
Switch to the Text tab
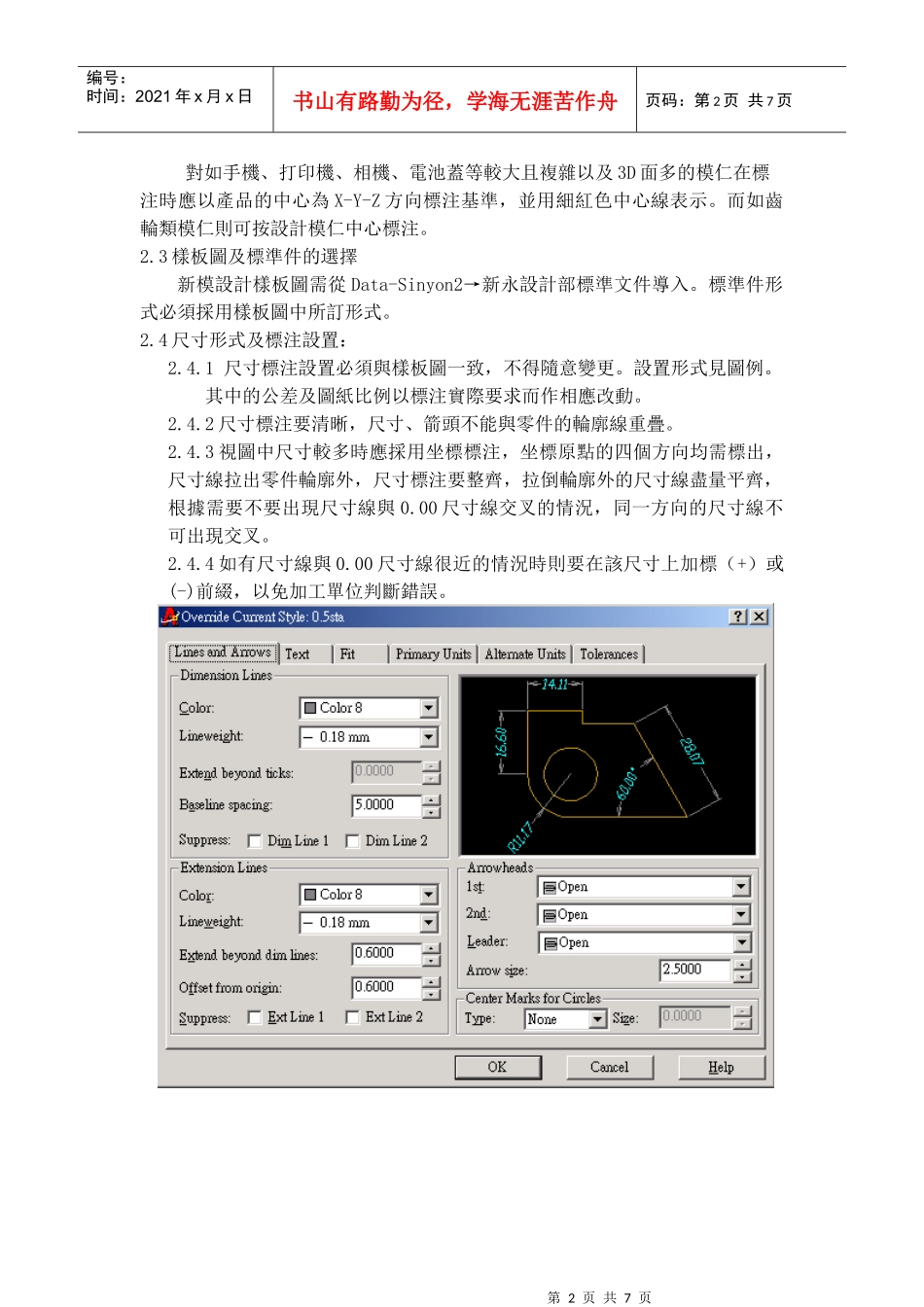298,654
